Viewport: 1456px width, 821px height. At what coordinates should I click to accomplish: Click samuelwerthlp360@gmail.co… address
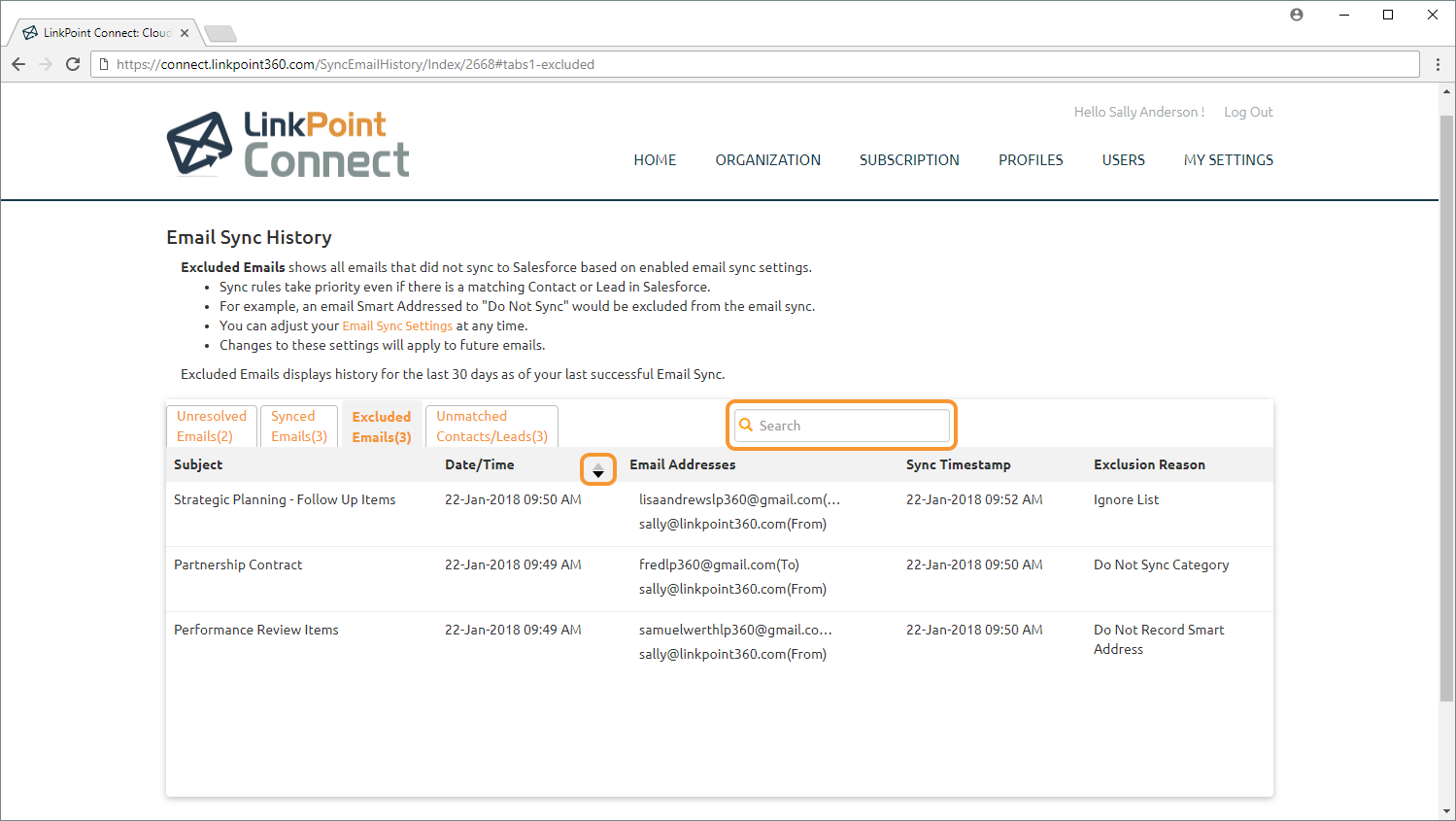[735, 630]
